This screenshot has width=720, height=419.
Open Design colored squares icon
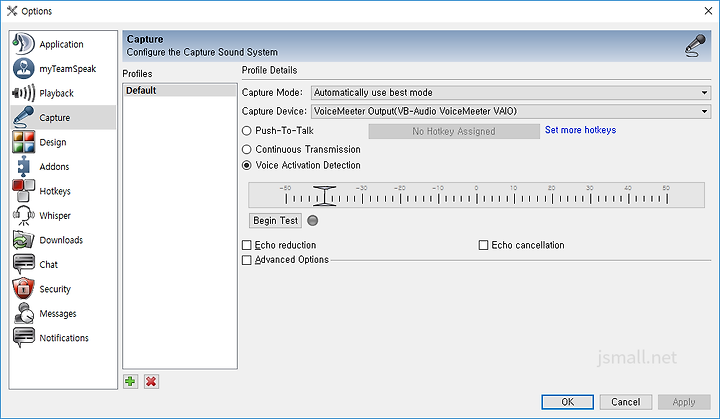point(23,142)
